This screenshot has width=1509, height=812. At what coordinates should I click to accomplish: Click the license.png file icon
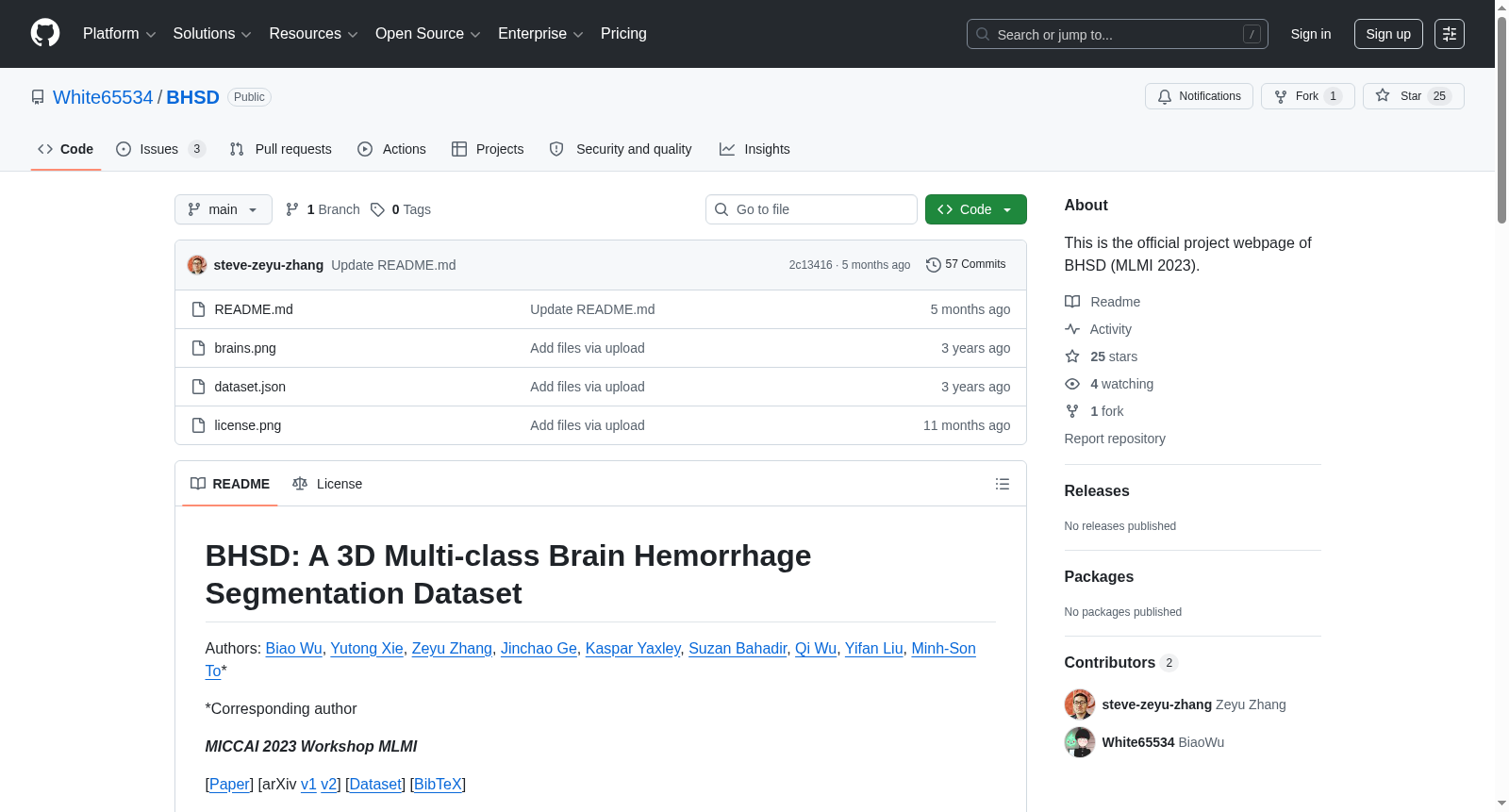[198, 425]
